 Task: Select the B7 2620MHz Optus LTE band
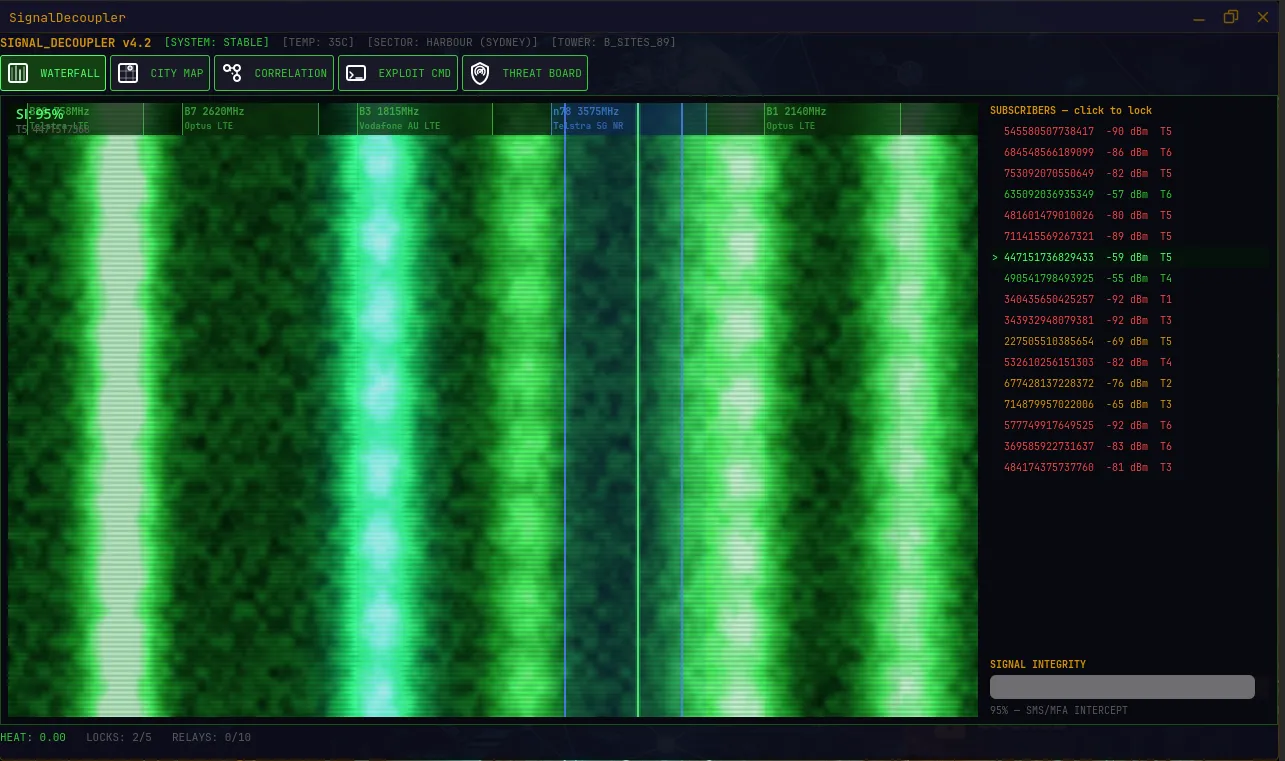(x=250, y=119)
